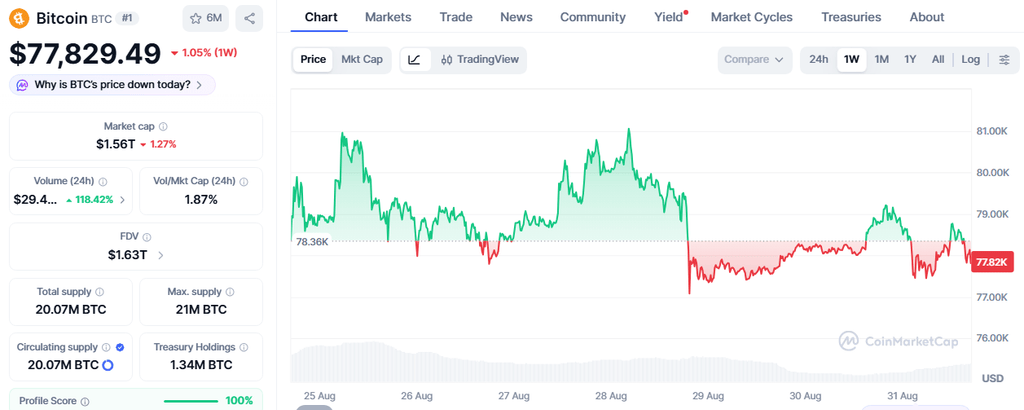The width and height of the screenshot is (1024, 410).
Task: Open the News tab
Action: pos(516,18)
